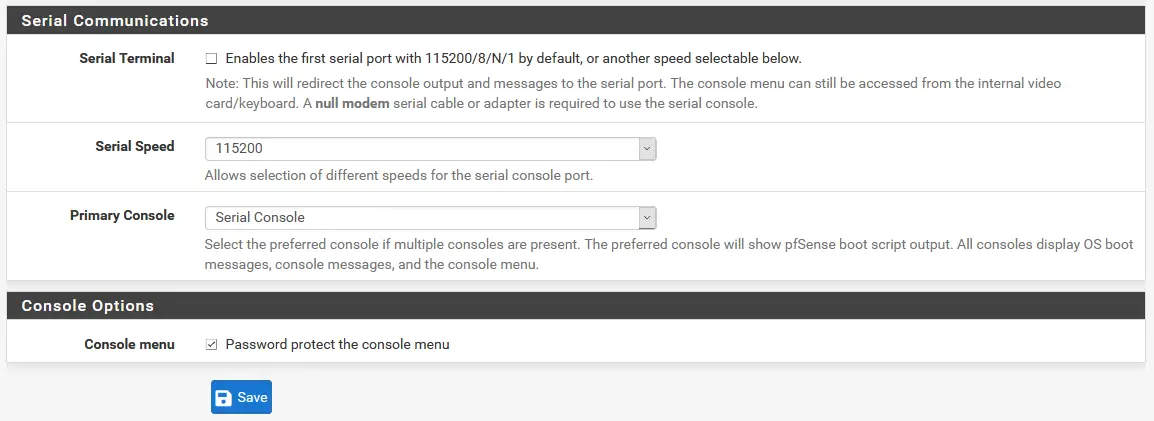Image resolution: width=1154 pixels, height=421 pixels.
Task: Click the Serial Communications section header
Action: [115, 21]
